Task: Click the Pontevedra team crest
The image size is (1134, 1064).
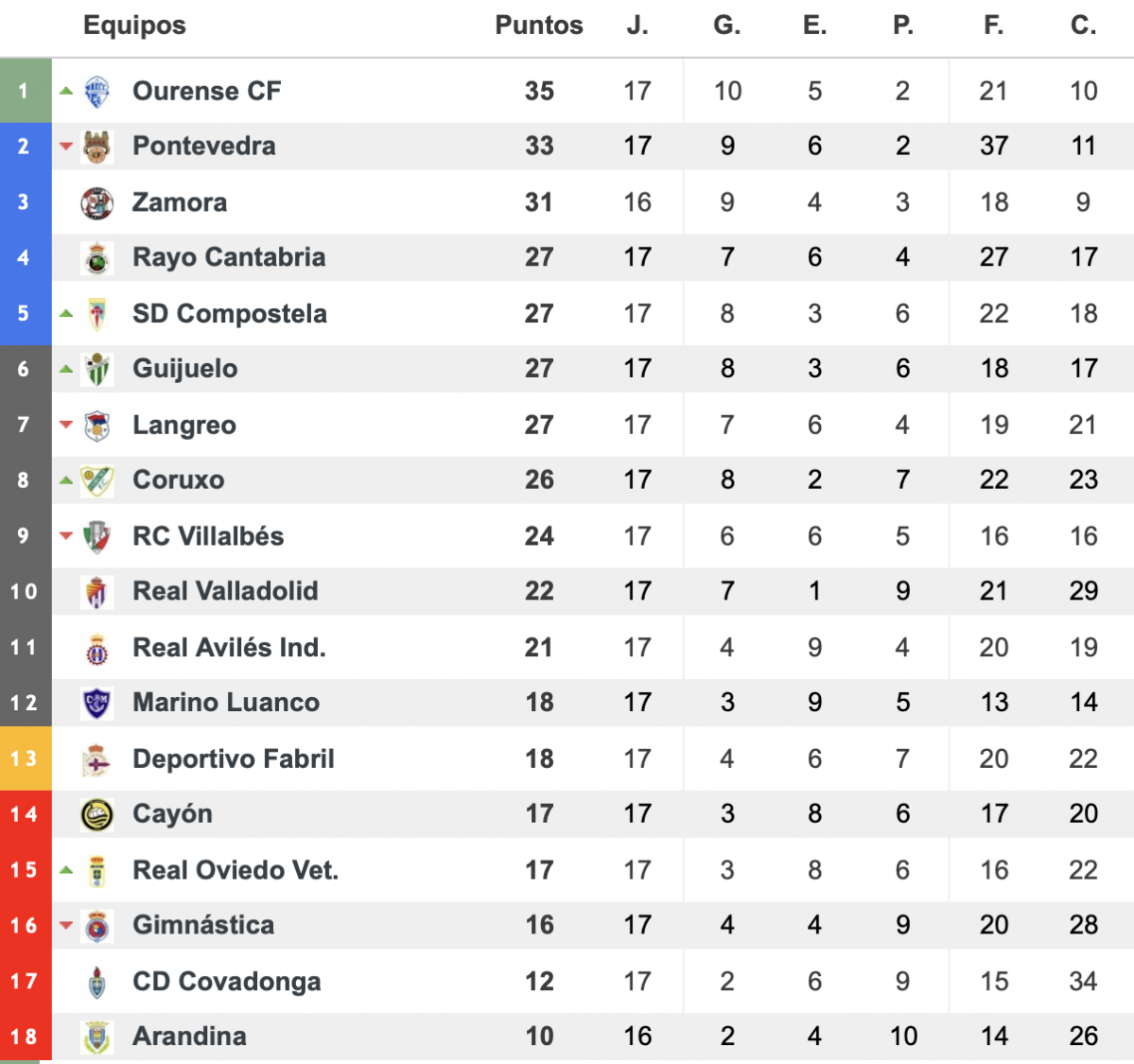Action: click(x=96, y=147)
